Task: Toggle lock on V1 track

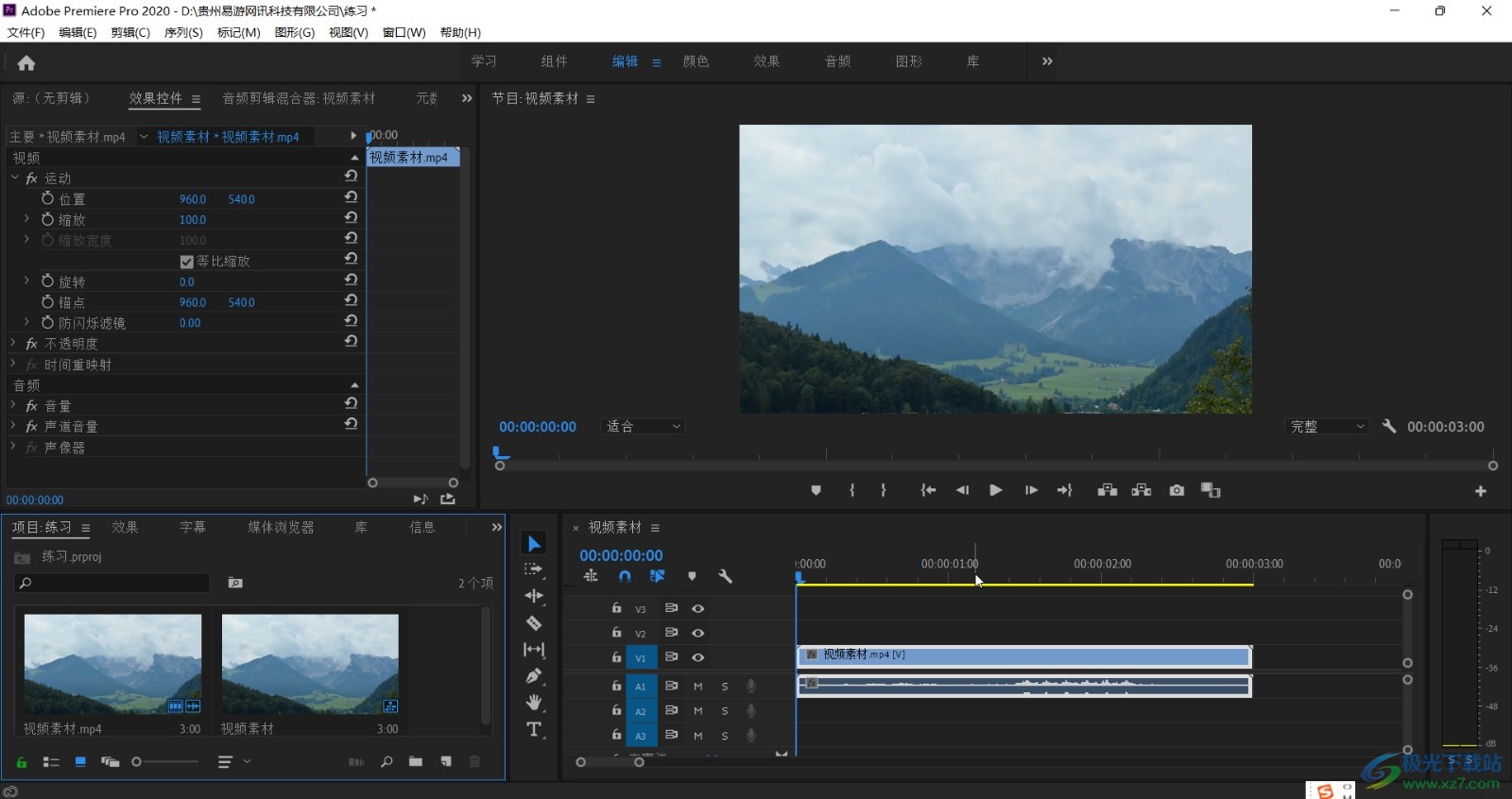Action: click(616, 656)
